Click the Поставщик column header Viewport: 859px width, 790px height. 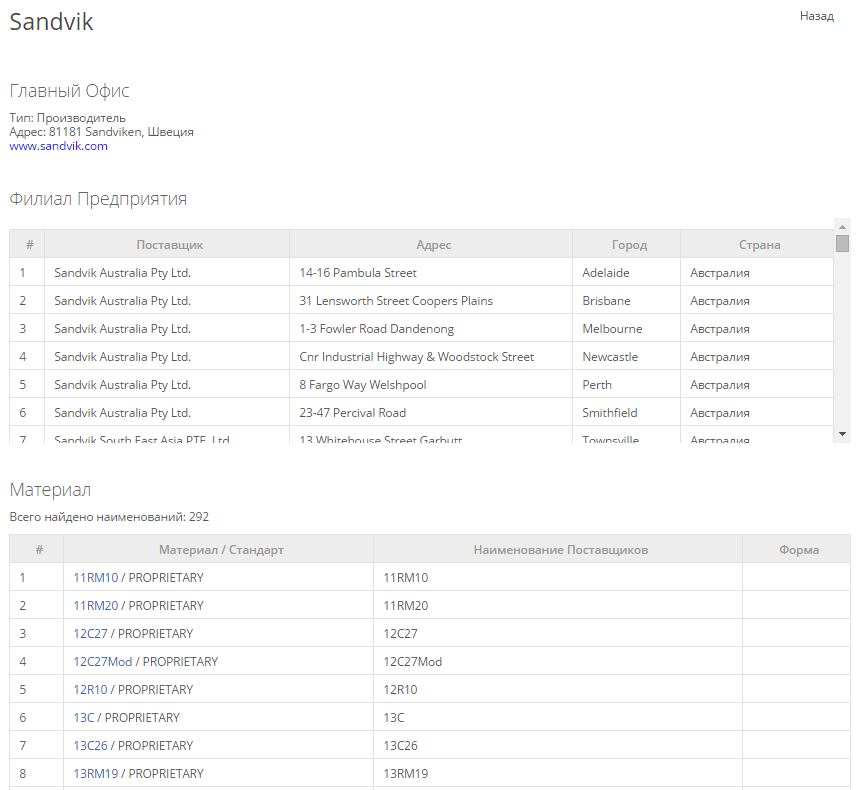[167, 244]
